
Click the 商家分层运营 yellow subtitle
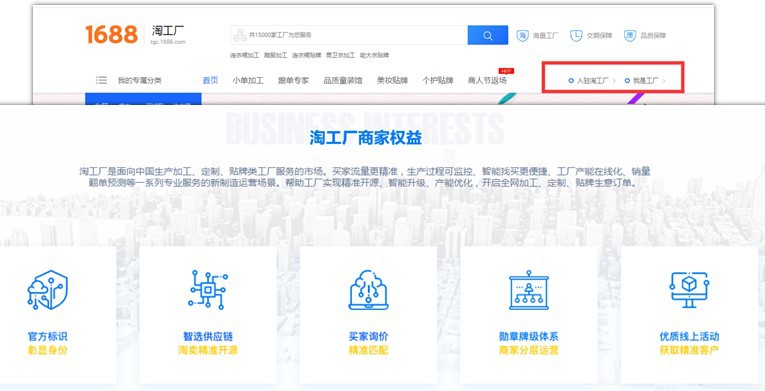click(529, 350)
